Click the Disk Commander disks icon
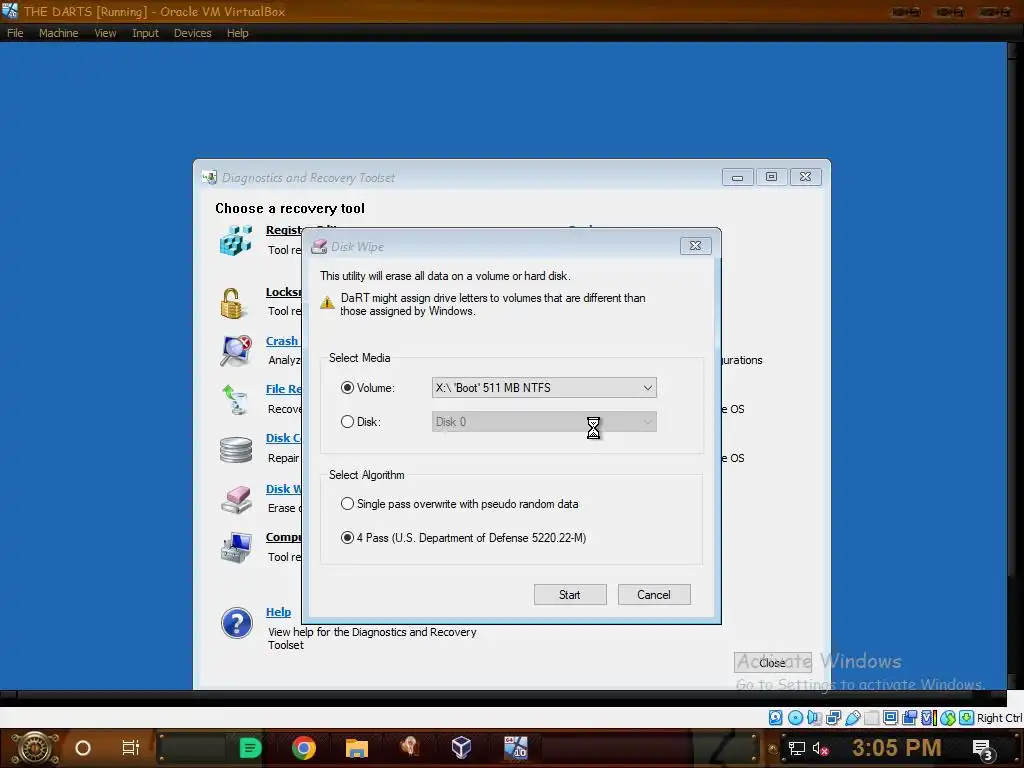The height and width of the screenshot is (768, 1024). click(236, 450)
